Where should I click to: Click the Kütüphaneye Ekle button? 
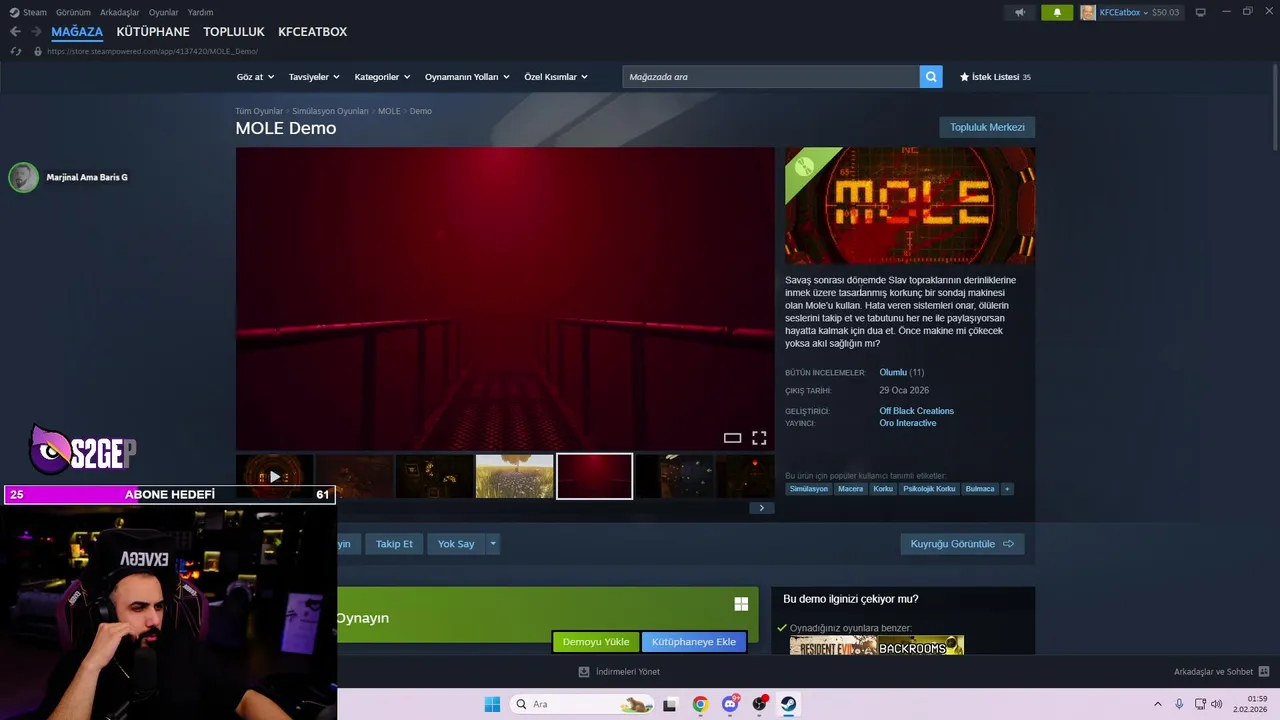(694, 642)
